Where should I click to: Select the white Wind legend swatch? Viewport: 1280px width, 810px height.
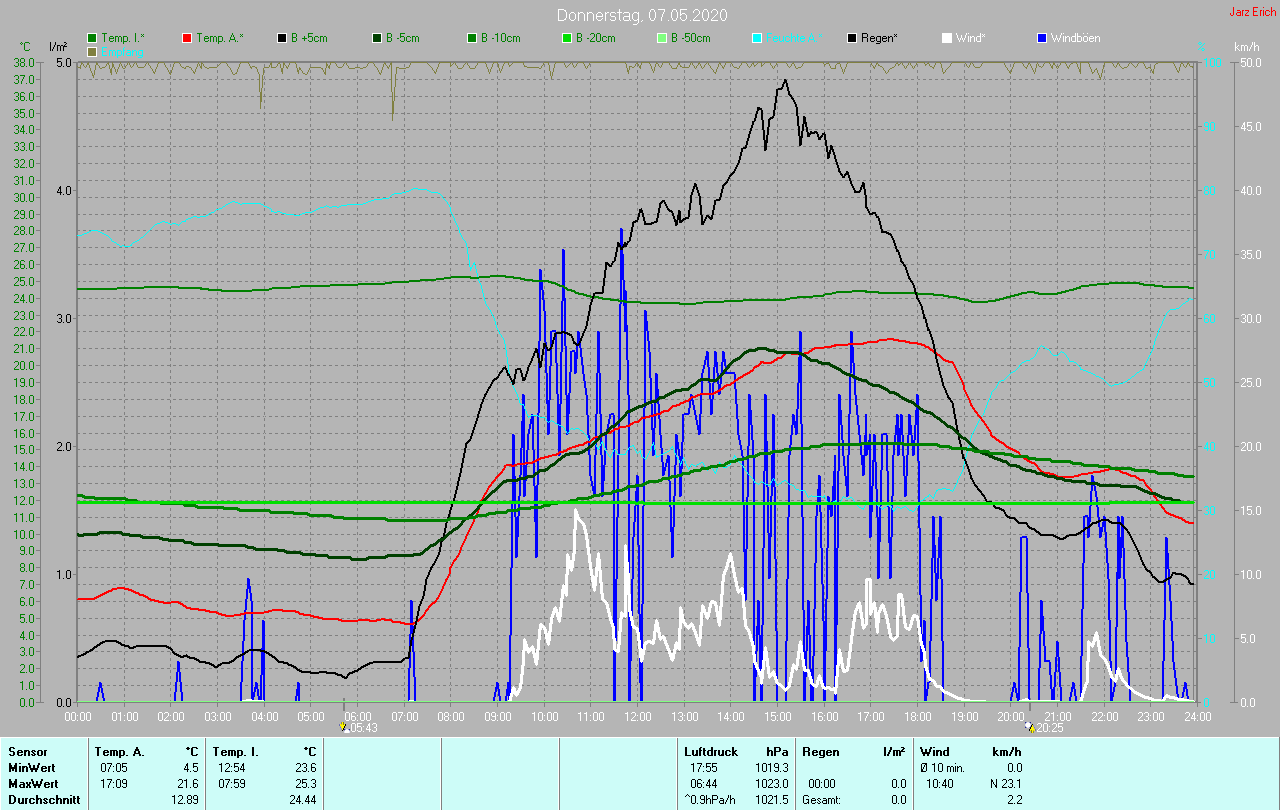tap(947, 38)
